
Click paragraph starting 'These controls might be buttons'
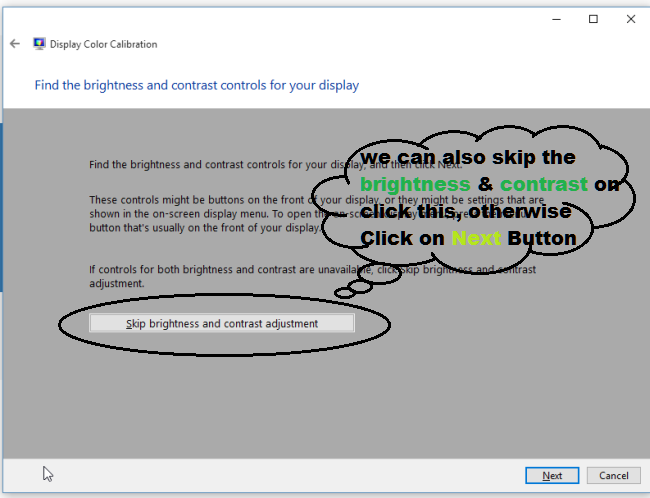(317, 214)
